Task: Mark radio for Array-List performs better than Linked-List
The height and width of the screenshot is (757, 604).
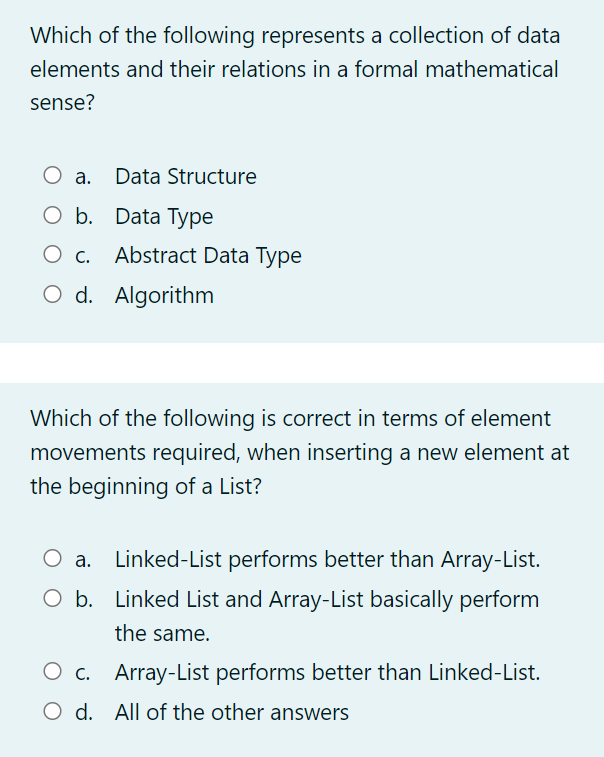Action: [52, 672]
